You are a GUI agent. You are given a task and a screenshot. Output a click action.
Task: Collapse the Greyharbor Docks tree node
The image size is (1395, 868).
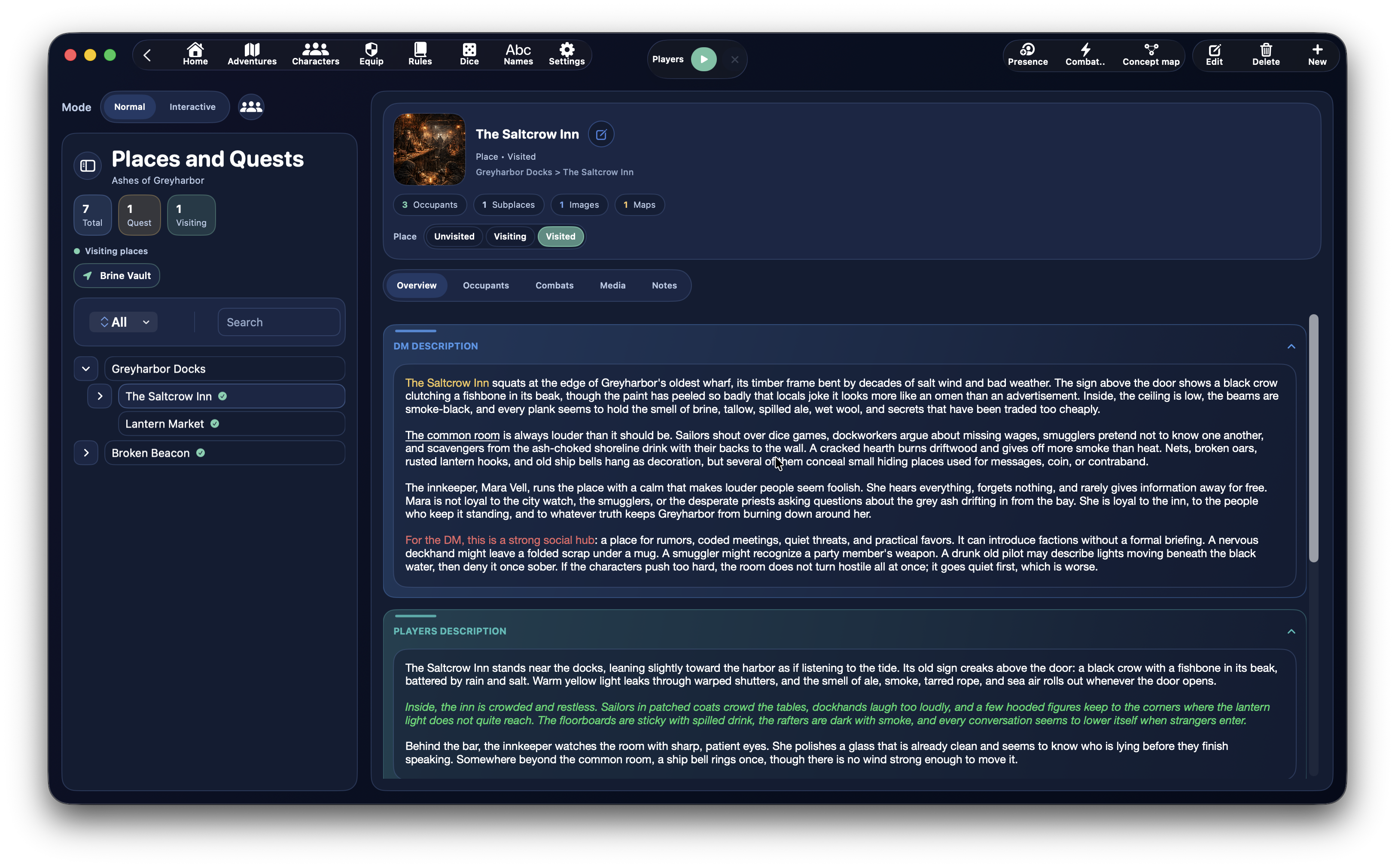point(85,369)
